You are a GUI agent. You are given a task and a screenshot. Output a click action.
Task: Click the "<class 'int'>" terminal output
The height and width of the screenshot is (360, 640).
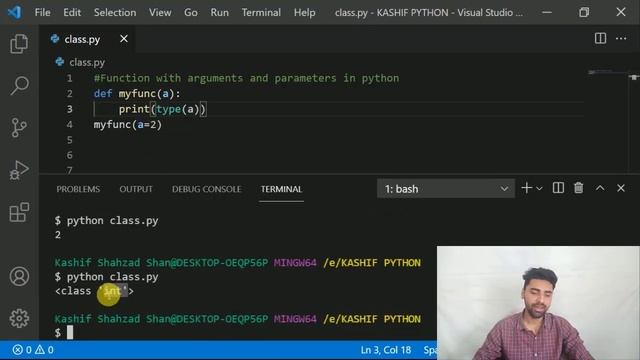94,291
